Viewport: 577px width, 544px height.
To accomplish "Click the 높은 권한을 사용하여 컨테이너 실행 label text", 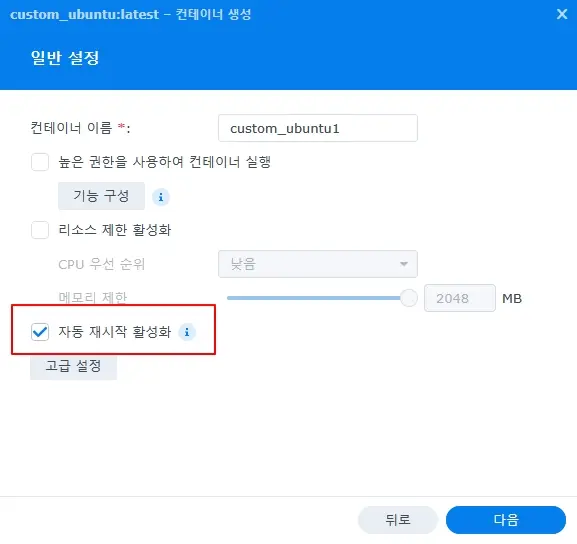I will click(x=165, y=162).
